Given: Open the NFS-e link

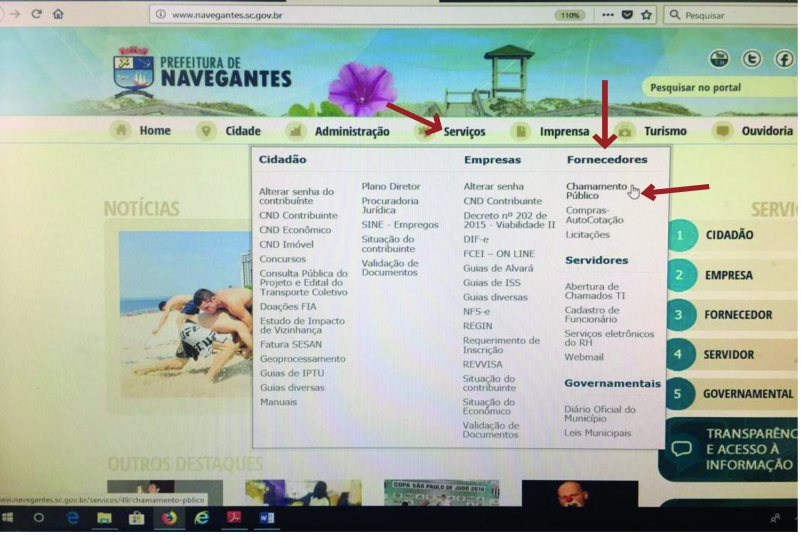Looking at the screenshot, I should 476,312.
